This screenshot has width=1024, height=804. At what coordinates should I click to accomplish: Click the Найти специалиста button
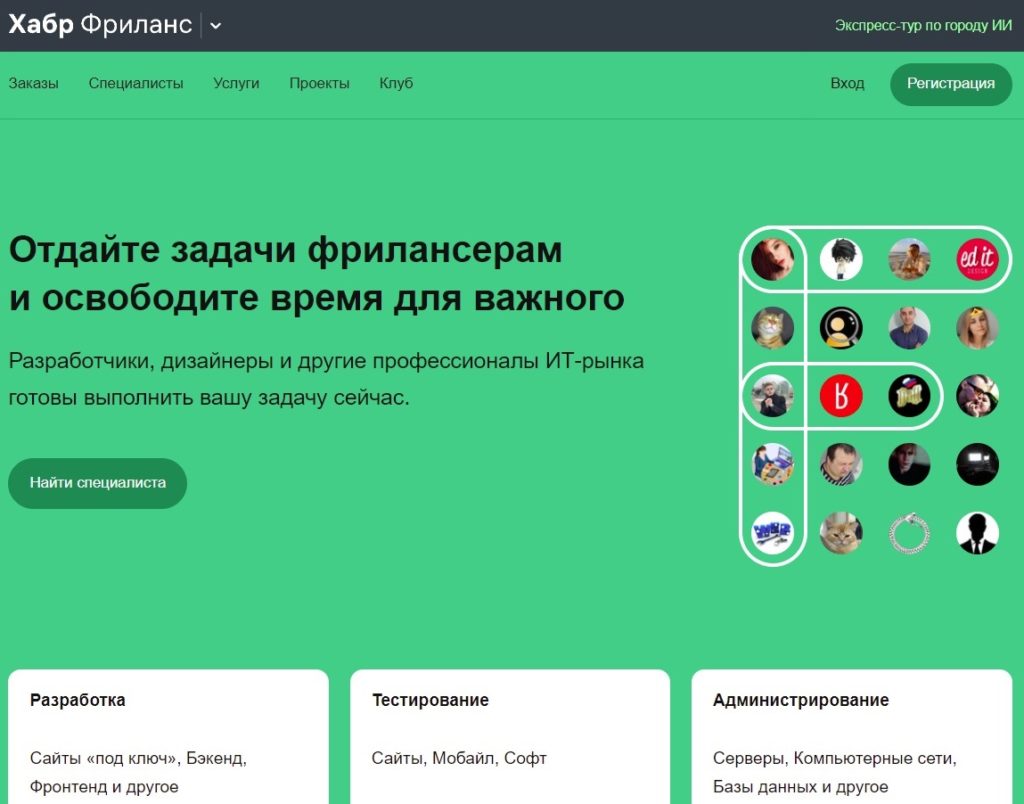tap(98, 483)
